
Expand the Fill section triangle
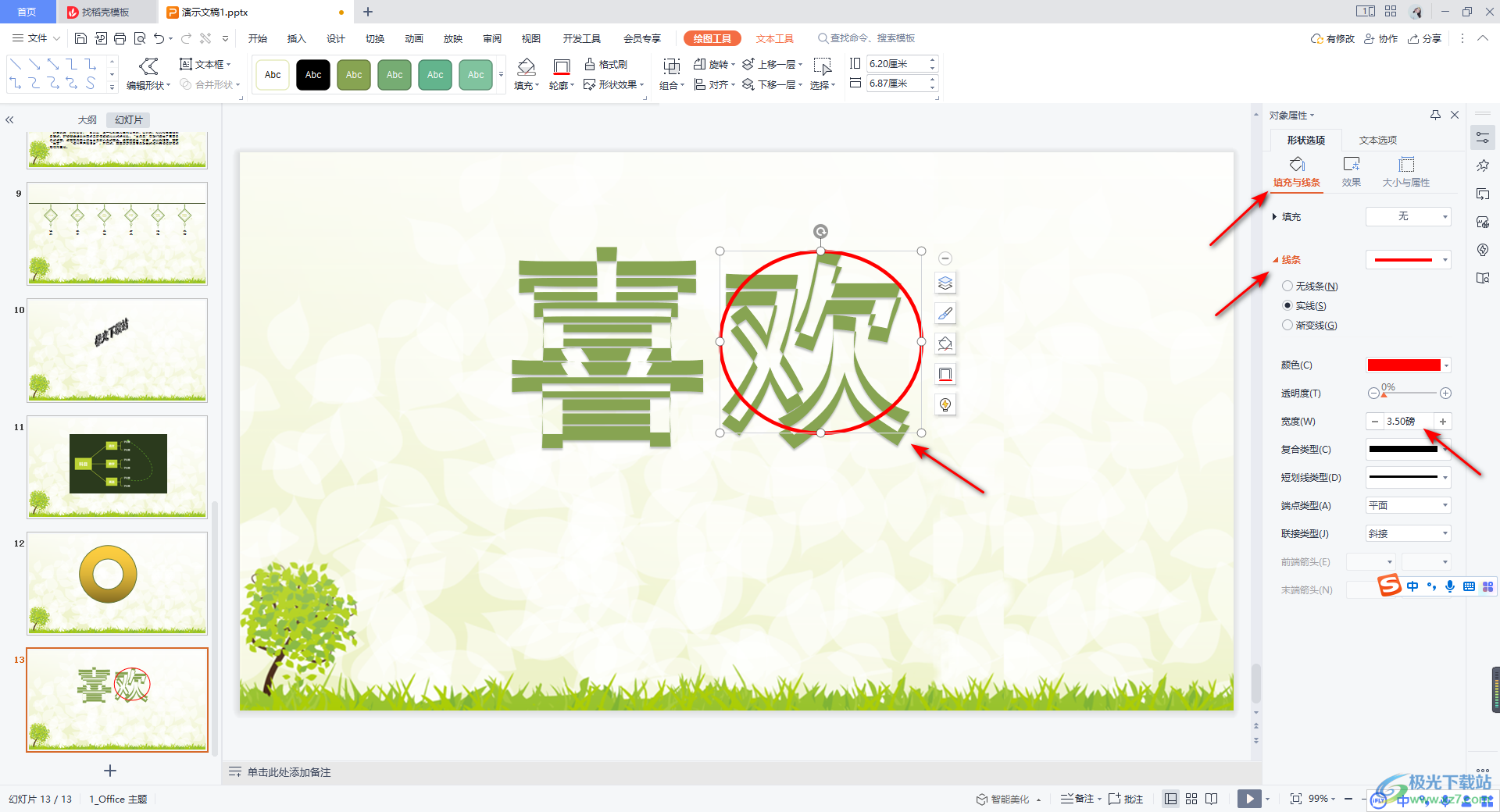coord(1275,217)
